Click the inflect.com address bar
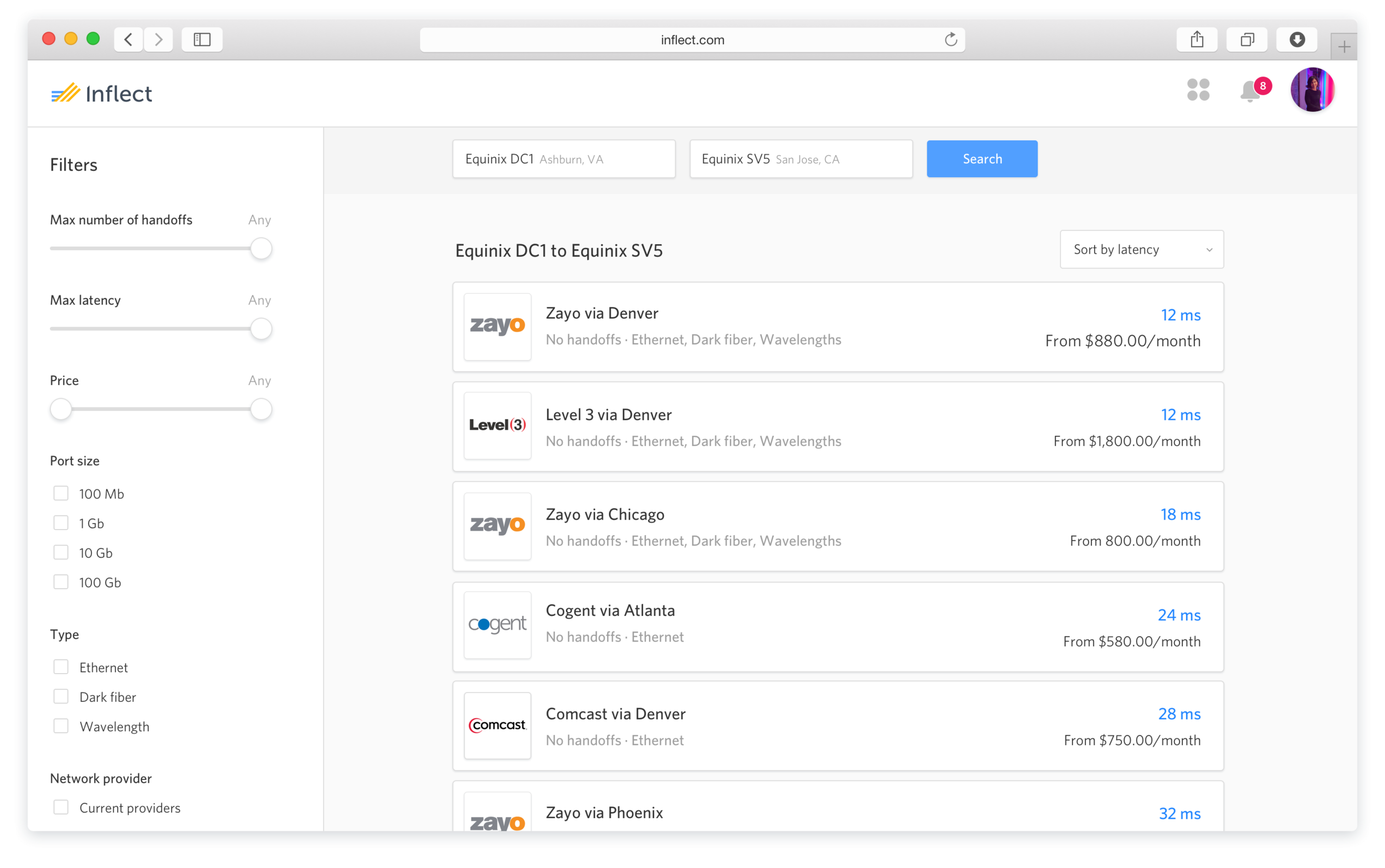The width and height of the screenshot is (1385, 868). click(692, 40)
